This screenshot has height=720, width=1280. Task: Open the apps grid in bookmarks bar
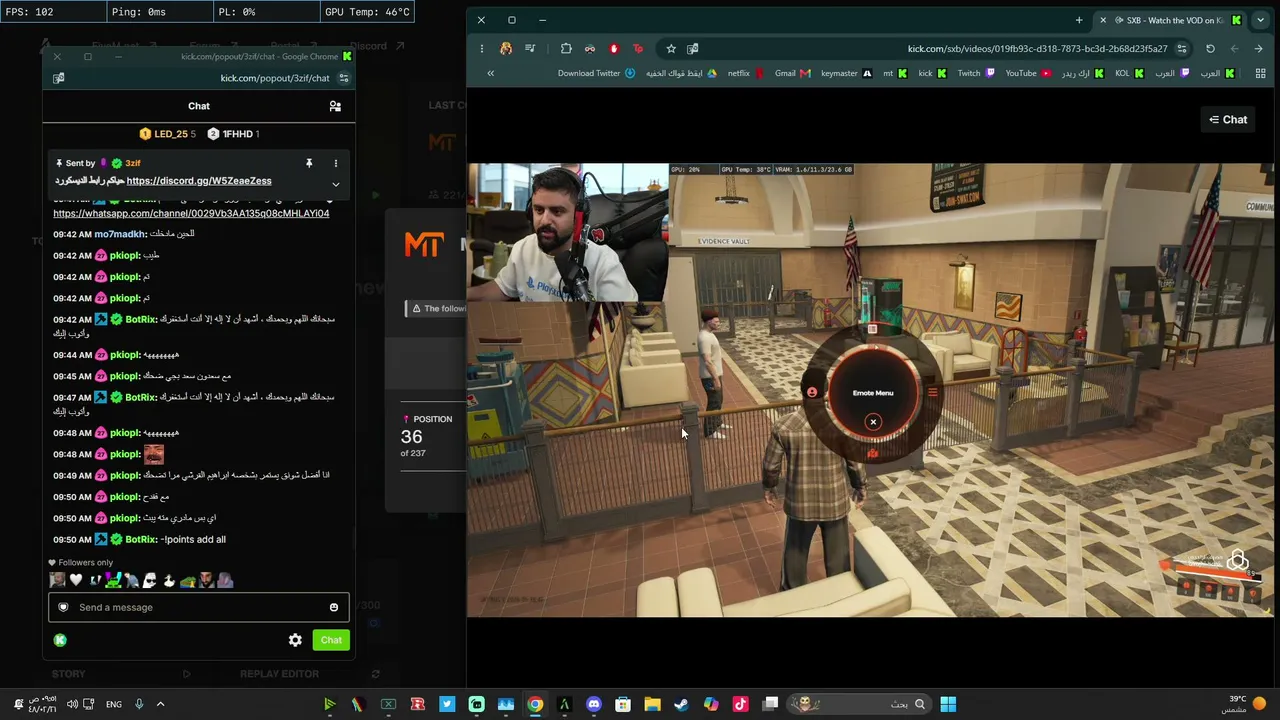1260,73
